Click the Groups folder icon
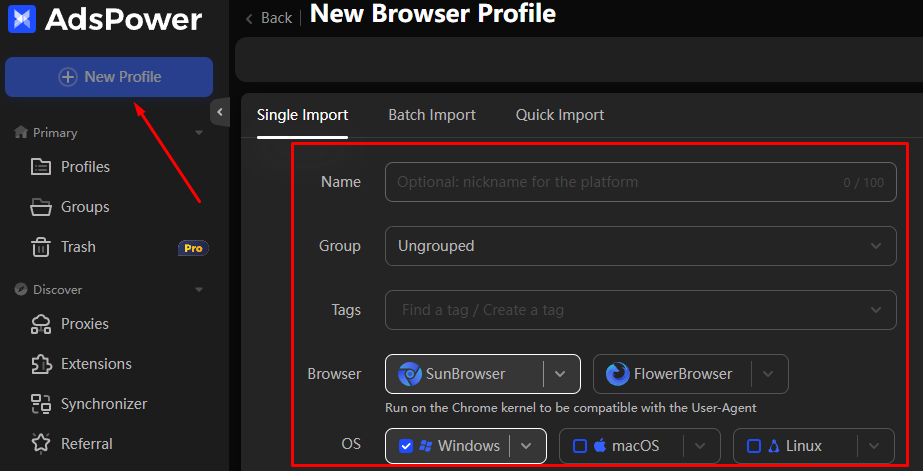Screen dimensions: 923x471 coord(41,207)
